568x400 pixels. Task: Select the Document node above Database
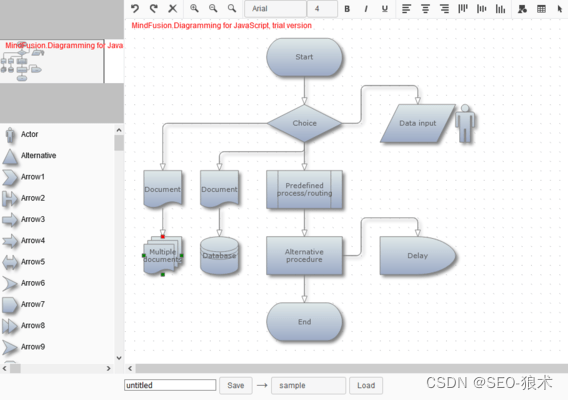(219, 189)
